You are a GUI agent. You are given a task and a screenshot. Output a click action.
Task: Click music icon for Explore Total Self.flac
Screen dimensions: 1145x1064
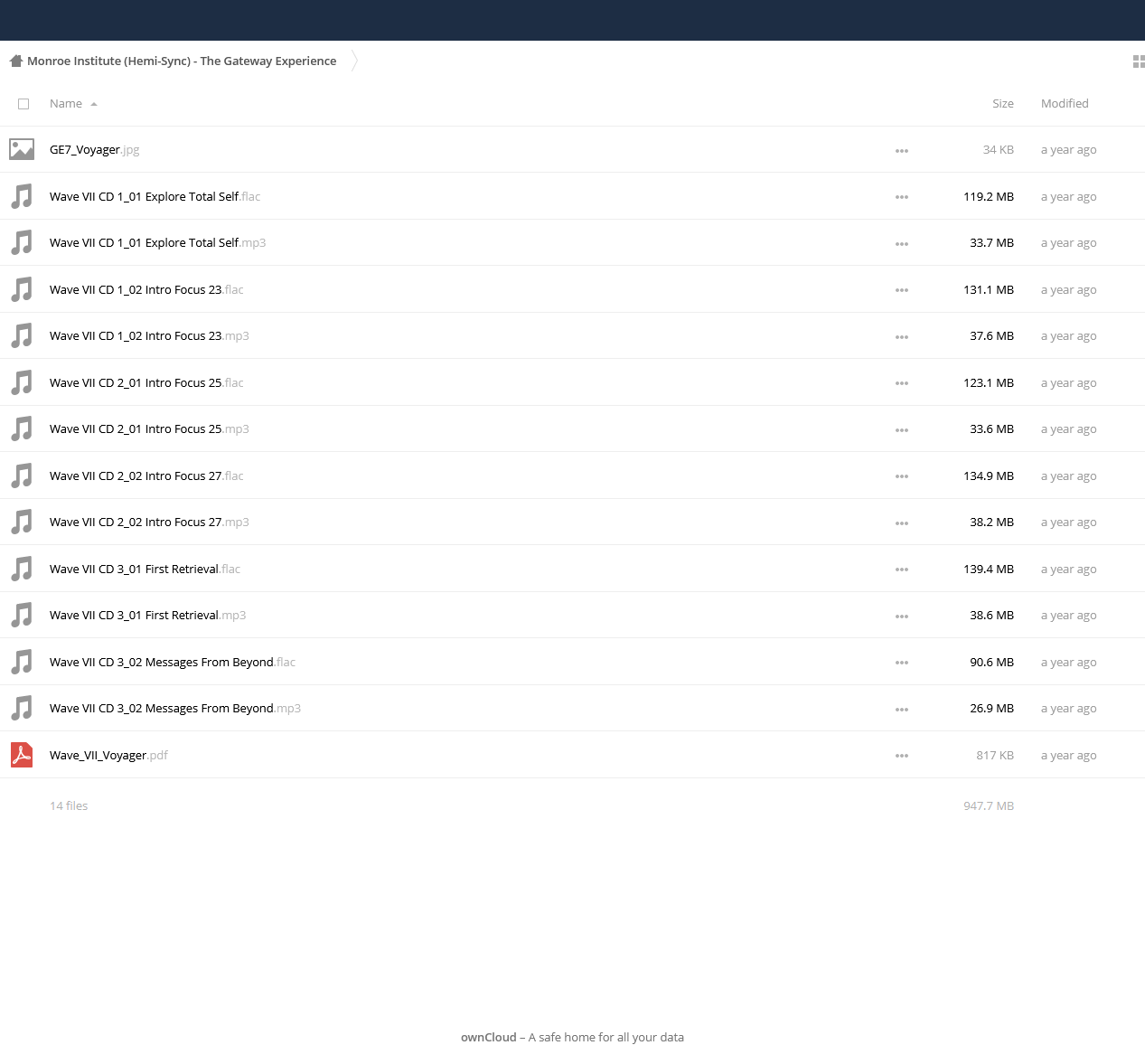[22, 196]
